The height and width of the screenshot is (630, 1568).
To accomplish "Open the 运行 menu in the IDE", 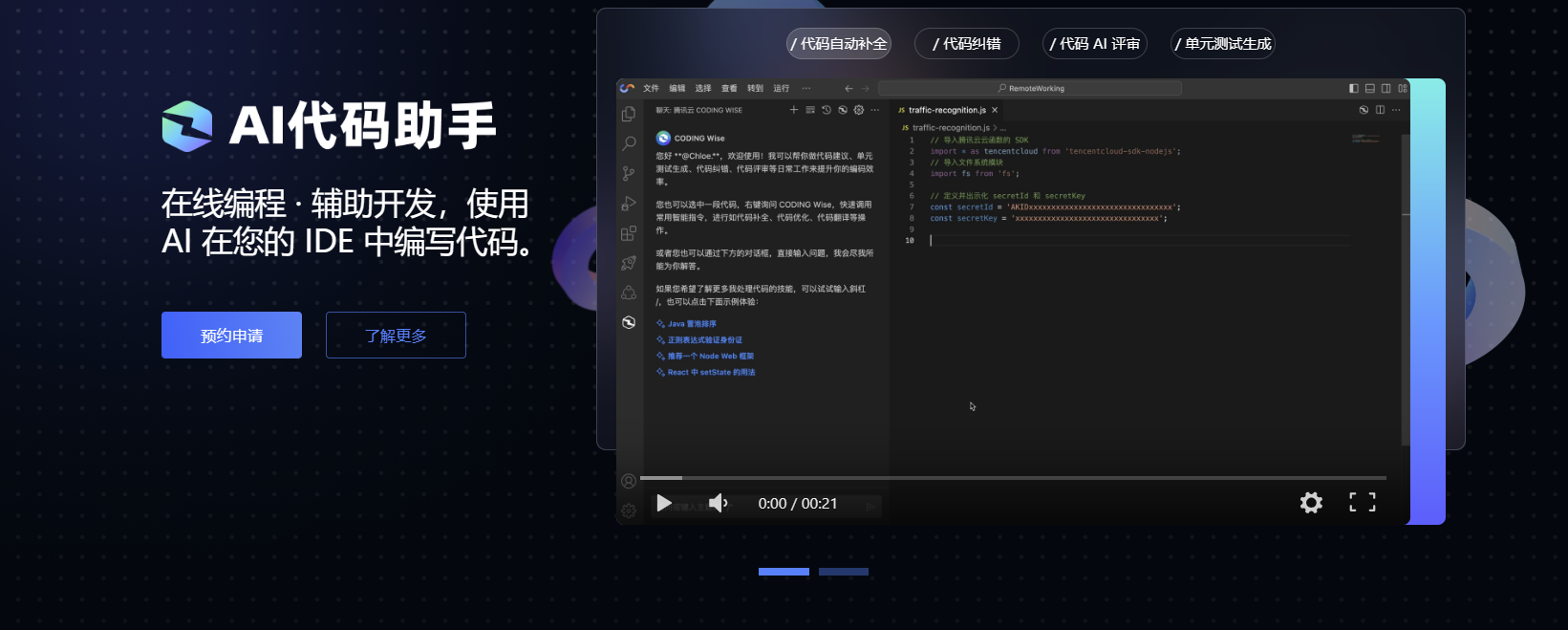I will 781,88.
